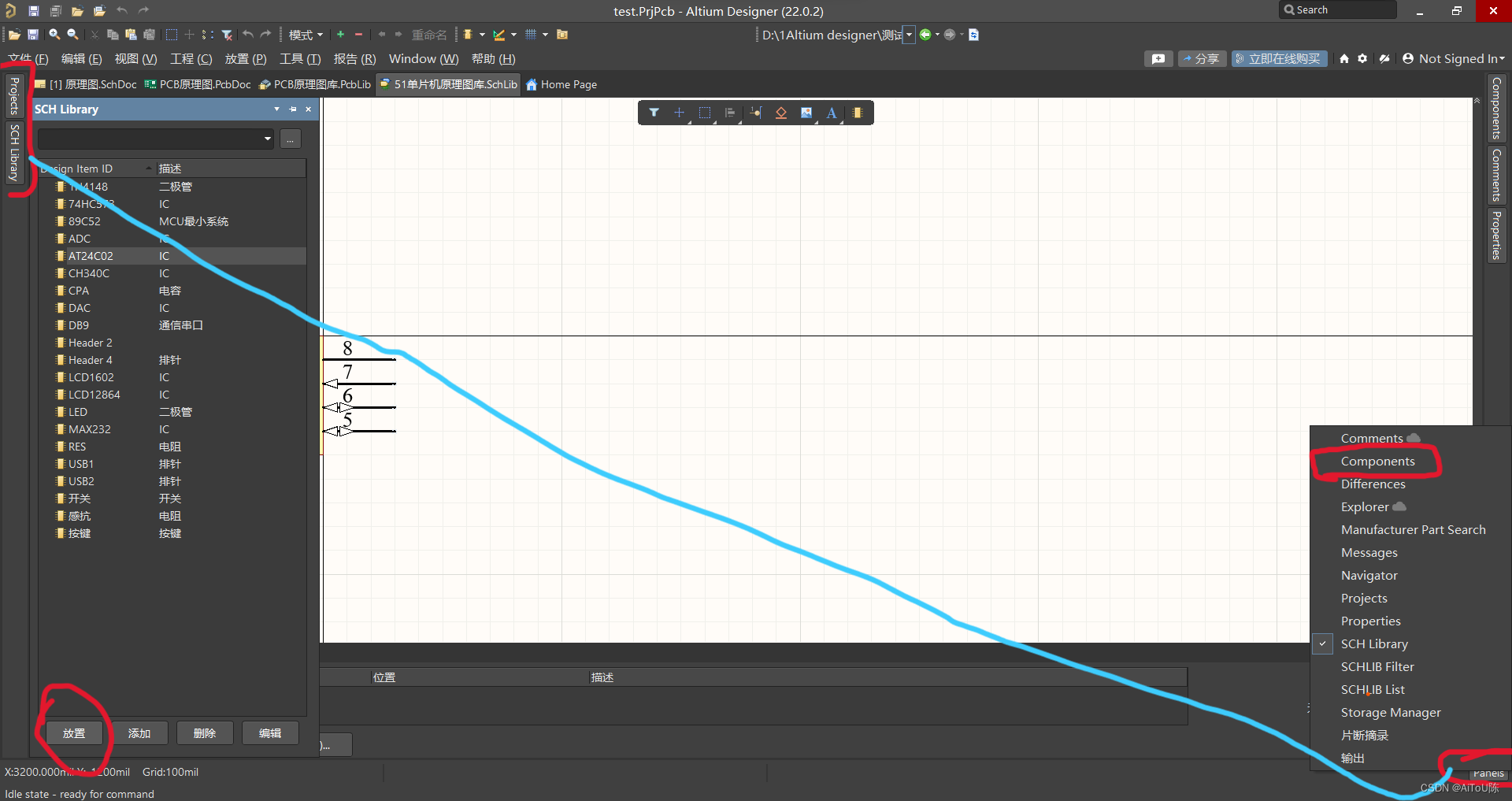Open the settings gear icon
Image resolution: width=1512 pixels, height=801 pixels.
1362,59
